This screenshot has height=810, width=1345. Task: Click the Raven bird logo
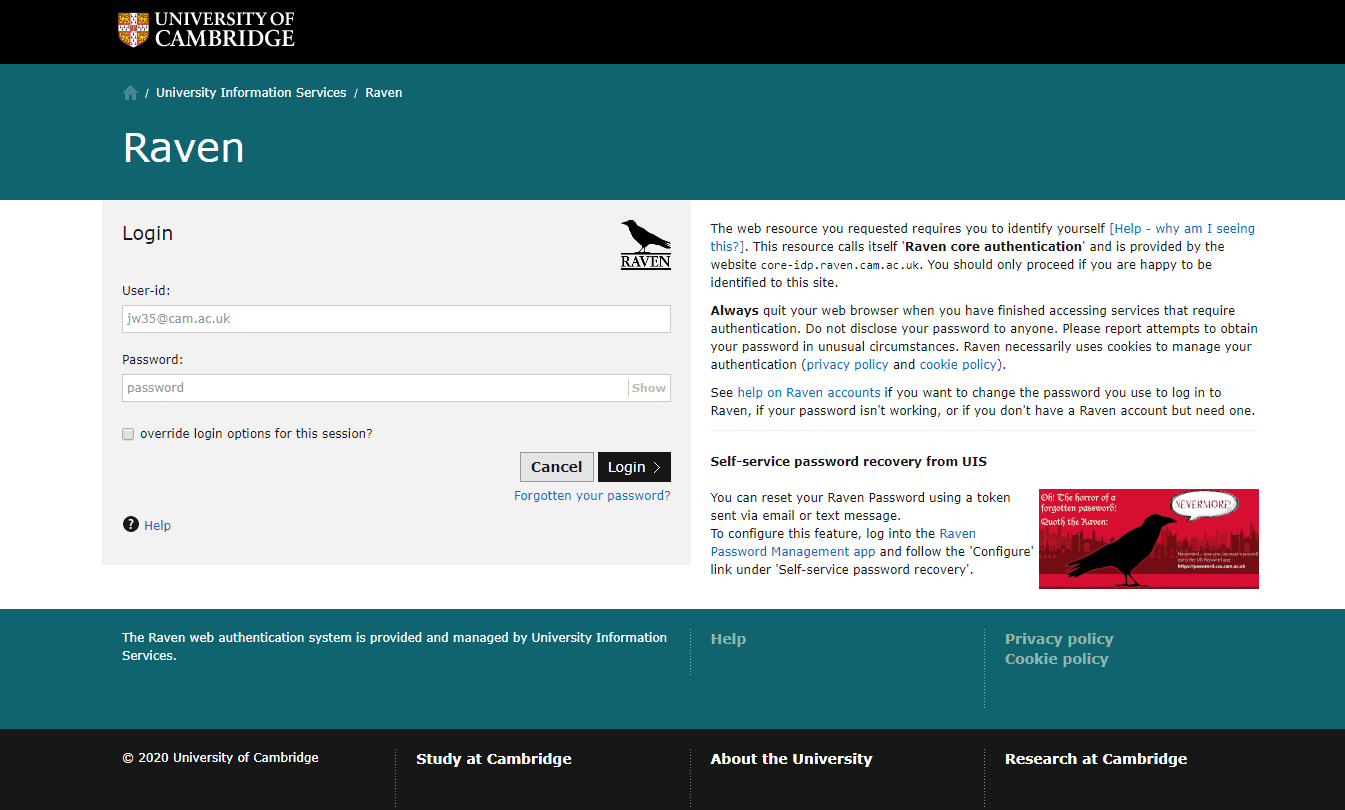pos(645,245)
